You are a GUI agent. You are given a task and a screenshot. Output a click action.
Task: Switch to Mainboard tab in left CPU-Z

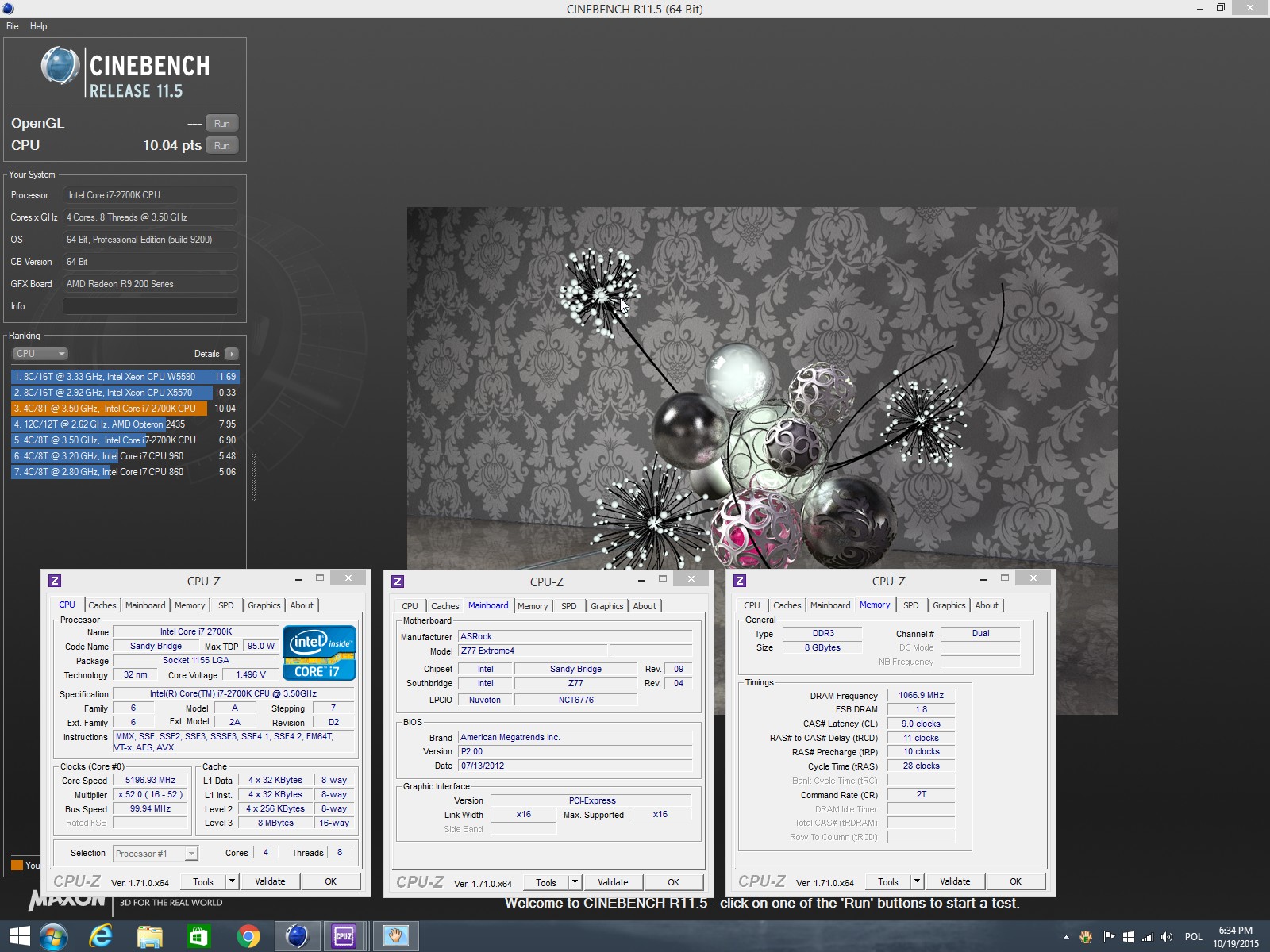(x=145, y=605)
